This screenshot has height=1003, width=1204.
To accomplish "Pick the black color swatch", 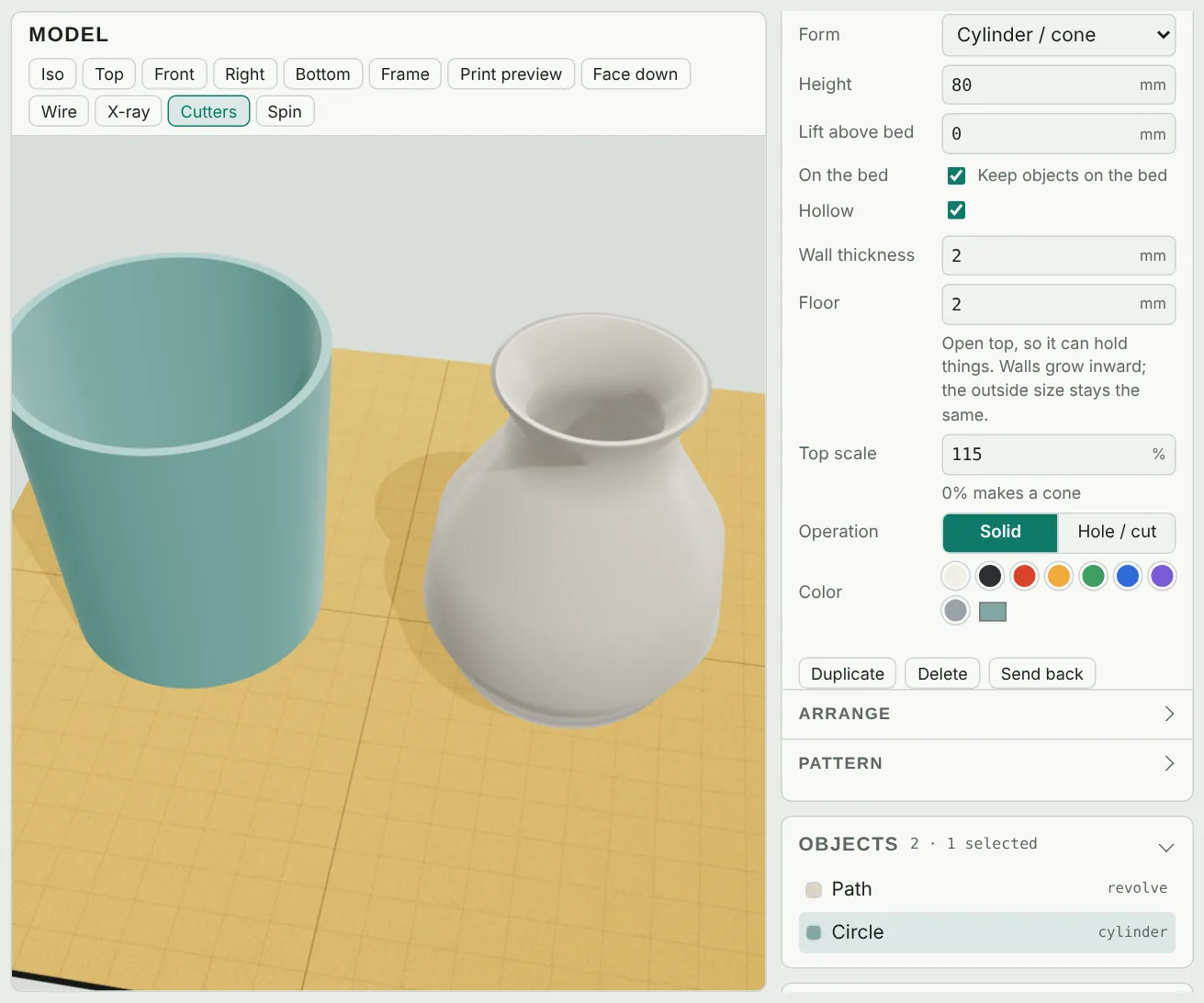I will click(990, 576).
